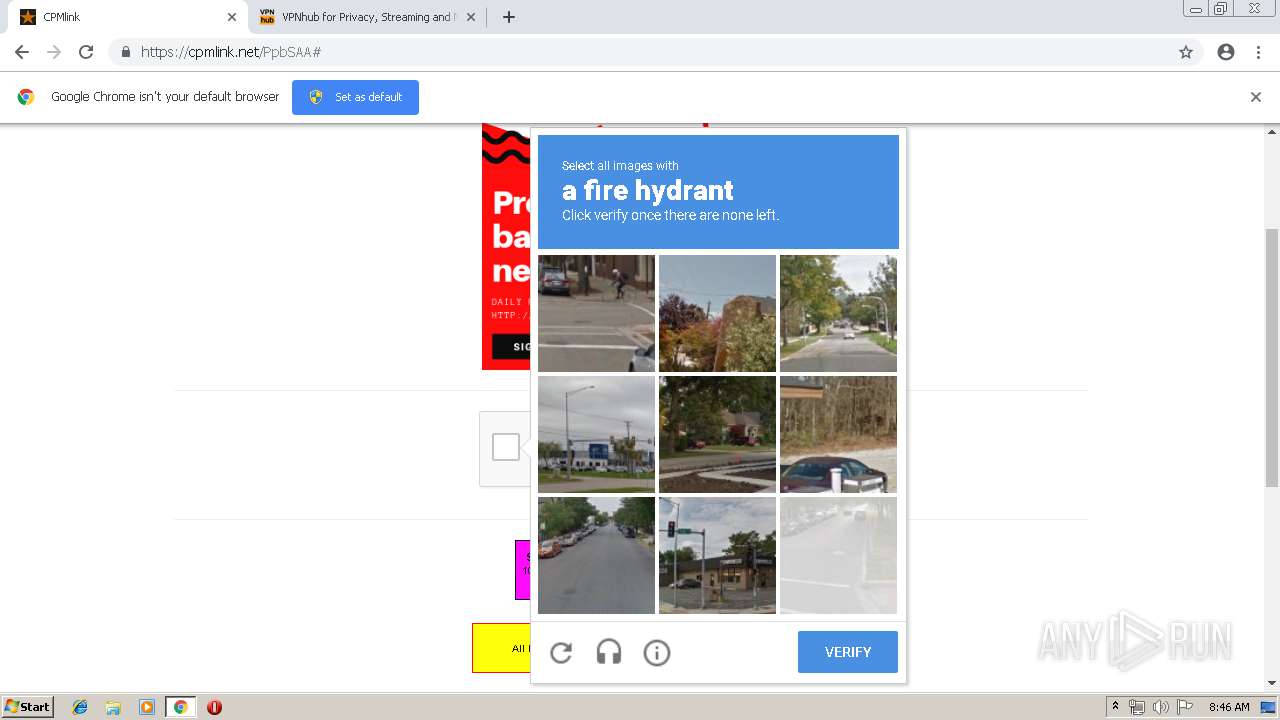Show hidden system tray icons
The height and width of the screenshot is (720, 1280).
pyautogui.click(x=1115, y=707)
